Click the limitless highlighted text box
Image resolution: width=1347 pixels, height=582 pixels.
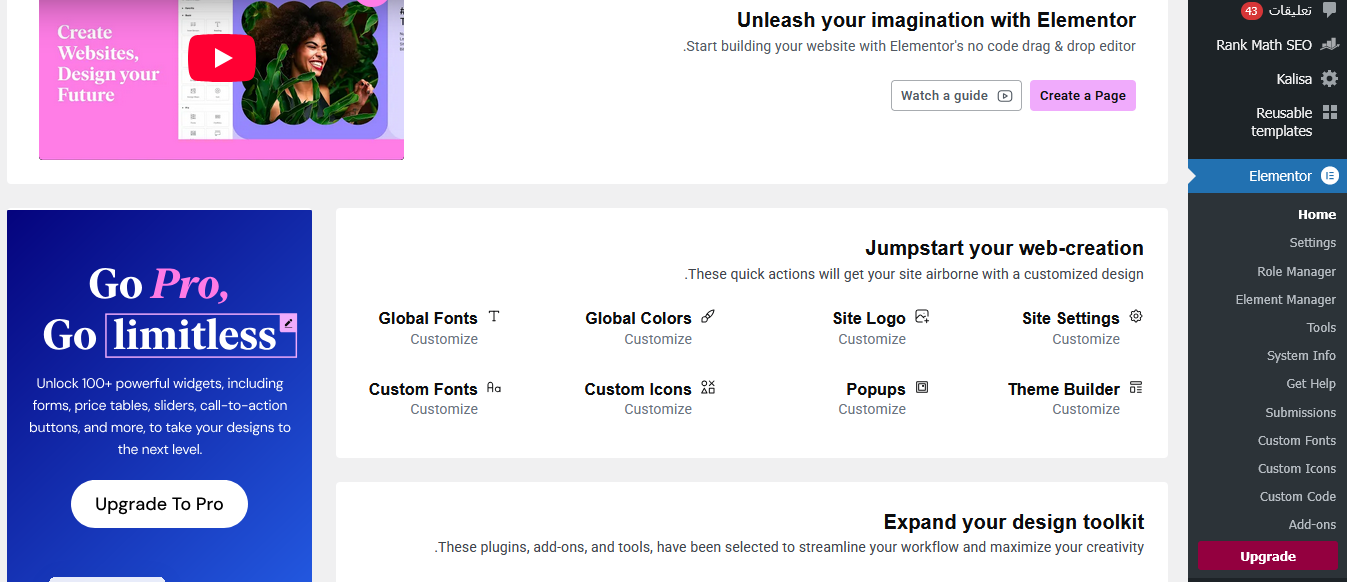(201, 335)
